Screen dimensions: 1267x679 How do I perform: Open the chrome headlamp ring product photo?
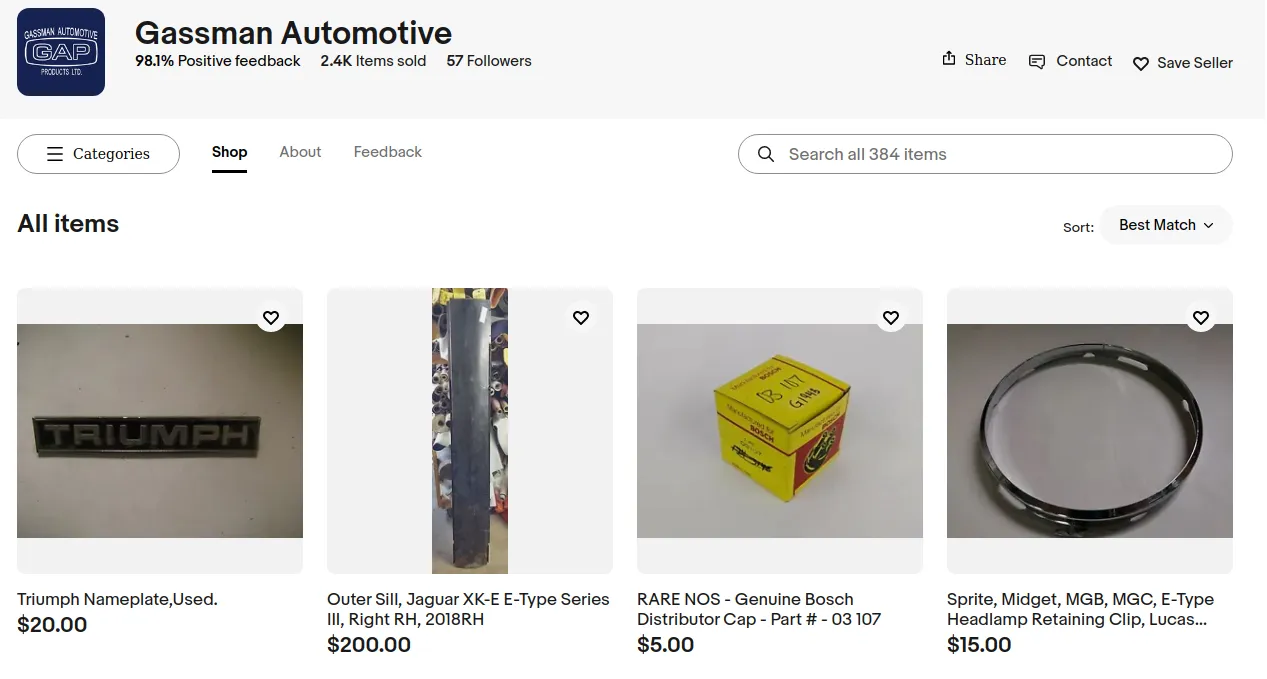pyautogui.click(x=1090, y=431)
